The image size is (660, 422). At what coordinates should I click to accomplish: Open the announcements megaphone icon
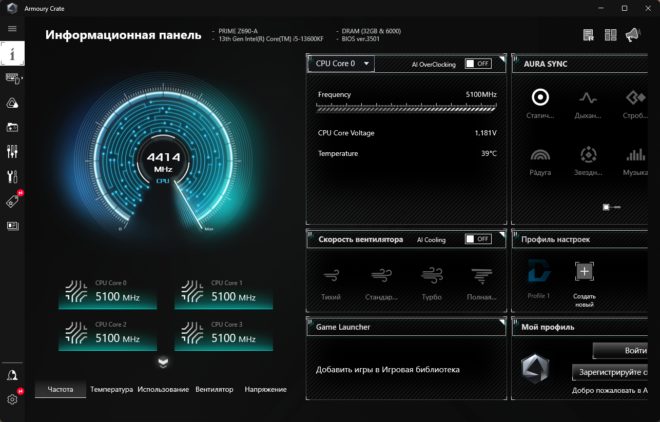pyautogui.click(x=633, y=35)
